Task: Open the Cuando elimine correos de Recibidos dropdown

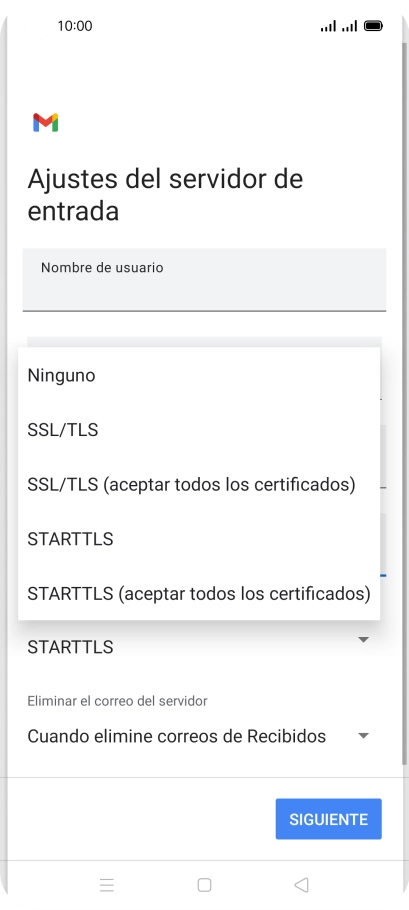Action: 199,736
